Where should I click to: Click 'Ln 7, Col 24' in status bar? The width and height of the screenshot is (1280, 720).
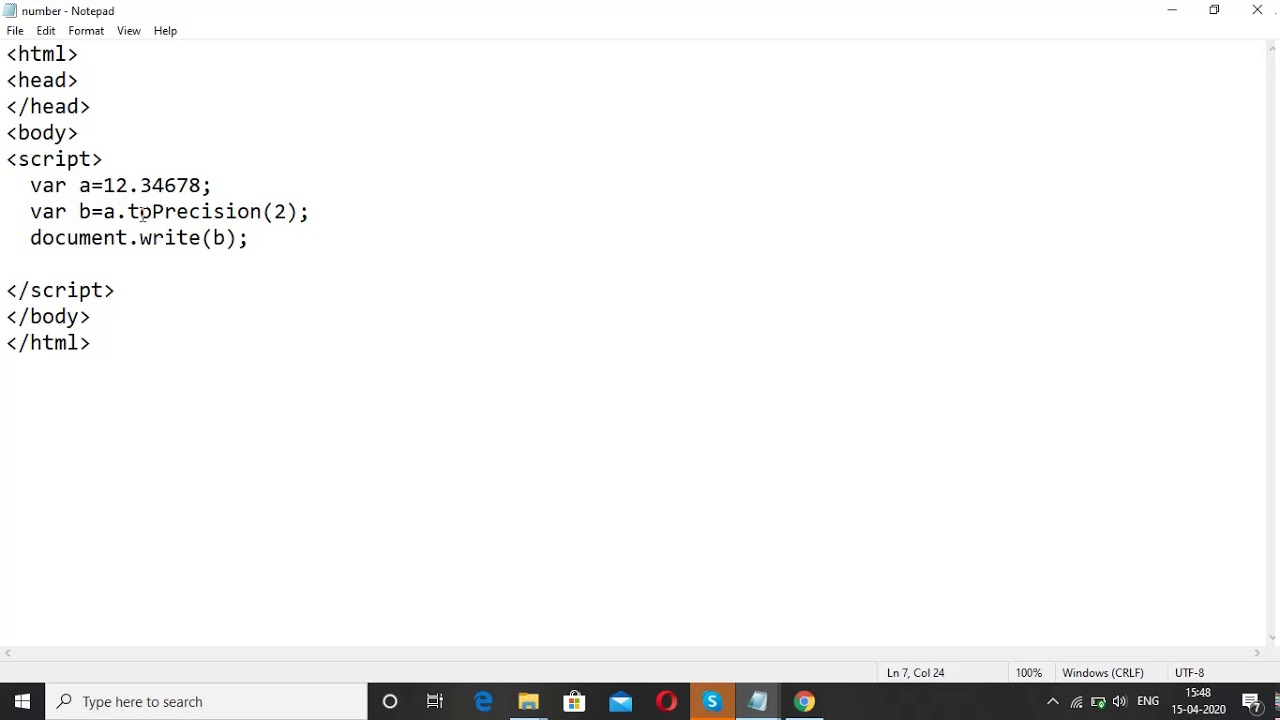click(915, 673)
